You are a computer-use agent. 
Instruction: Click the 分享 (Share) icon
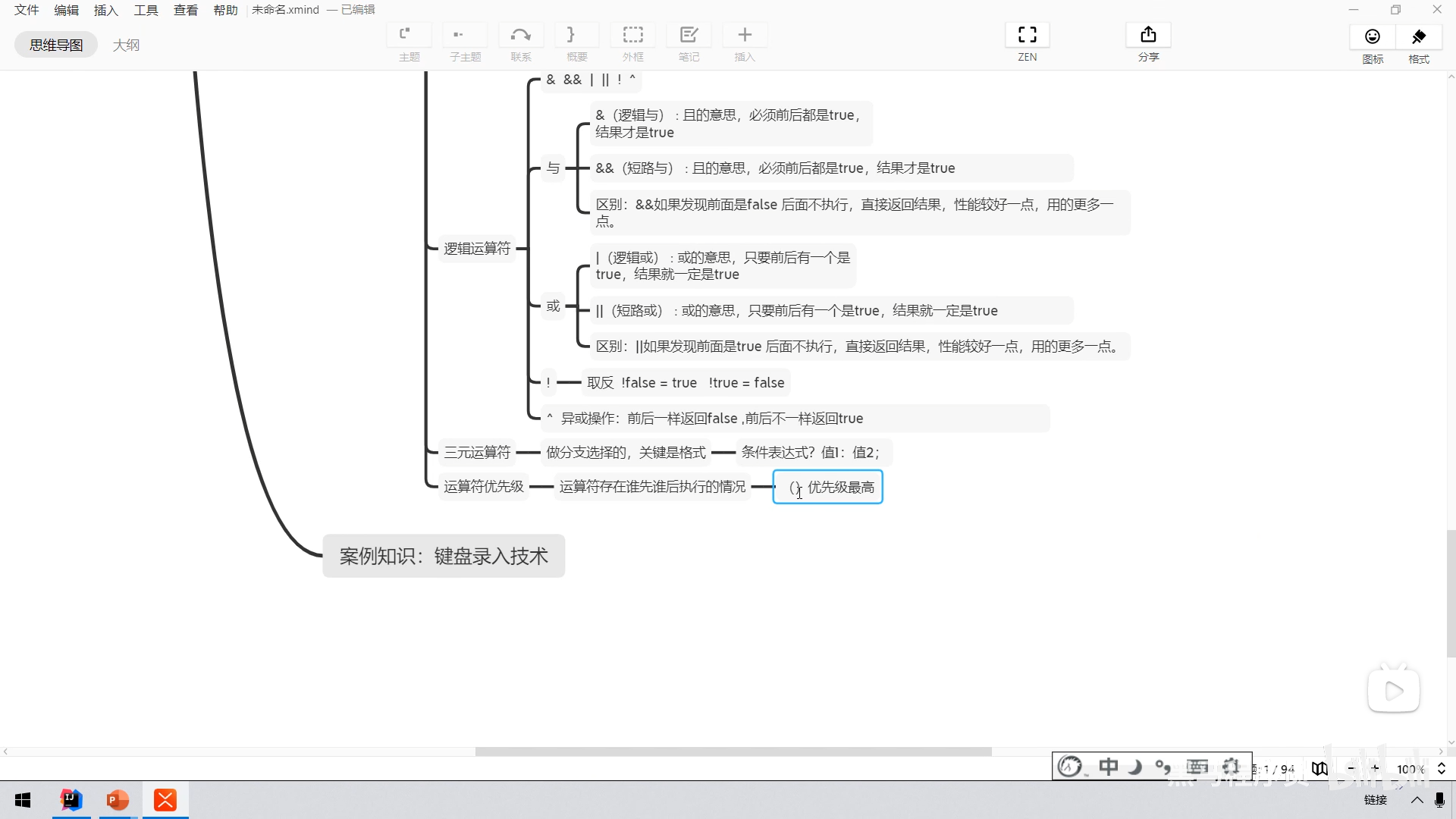(x=1148, y=35)
